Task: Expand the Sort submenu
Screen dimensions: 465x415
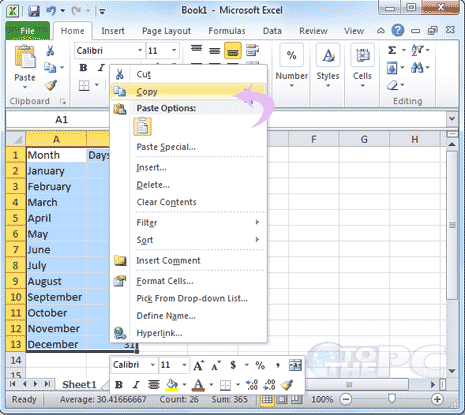Action: point(188,240)
